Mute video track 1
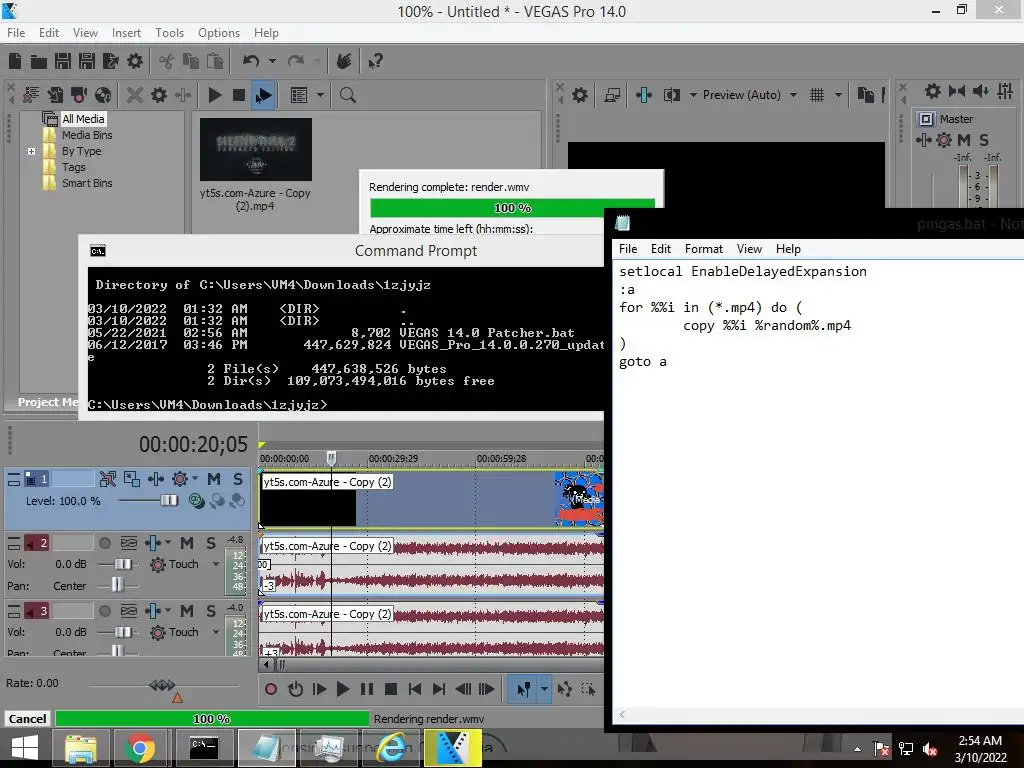The height and width of the screenshot is (768, 1024). (x=214, y=479)
